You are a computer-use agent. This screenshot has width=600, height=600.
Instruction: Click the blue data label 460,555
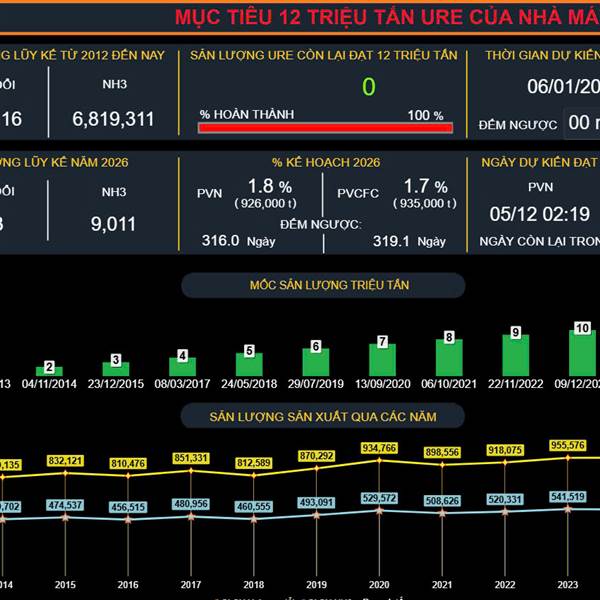click(x=254, y=507)
